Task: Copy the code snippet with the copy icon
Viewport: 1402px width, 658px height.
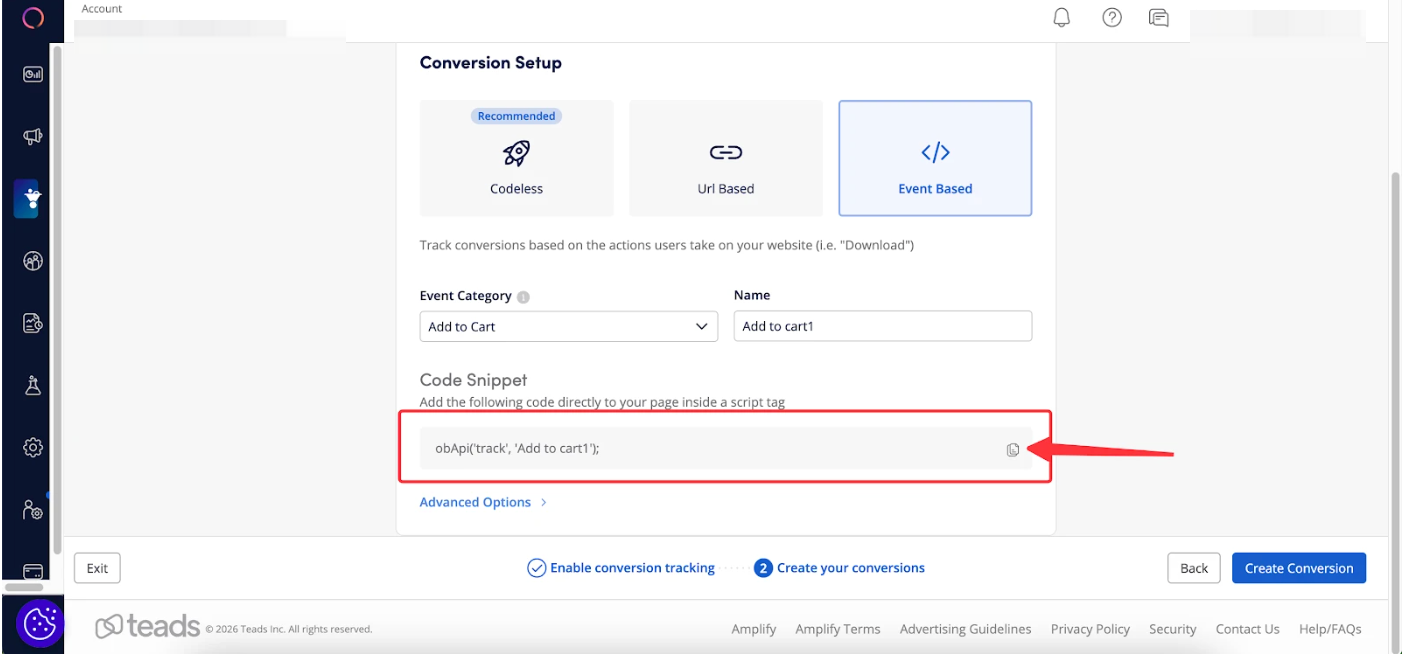Action: coord(1012,450)
